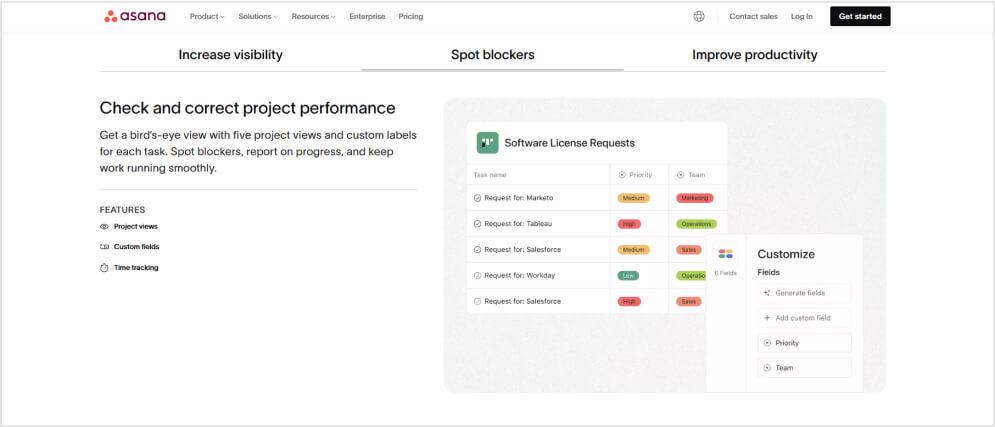Click the circle icon in the Customize Team field
The width and height of the screenshot is (995, 427).
(767, 368)
